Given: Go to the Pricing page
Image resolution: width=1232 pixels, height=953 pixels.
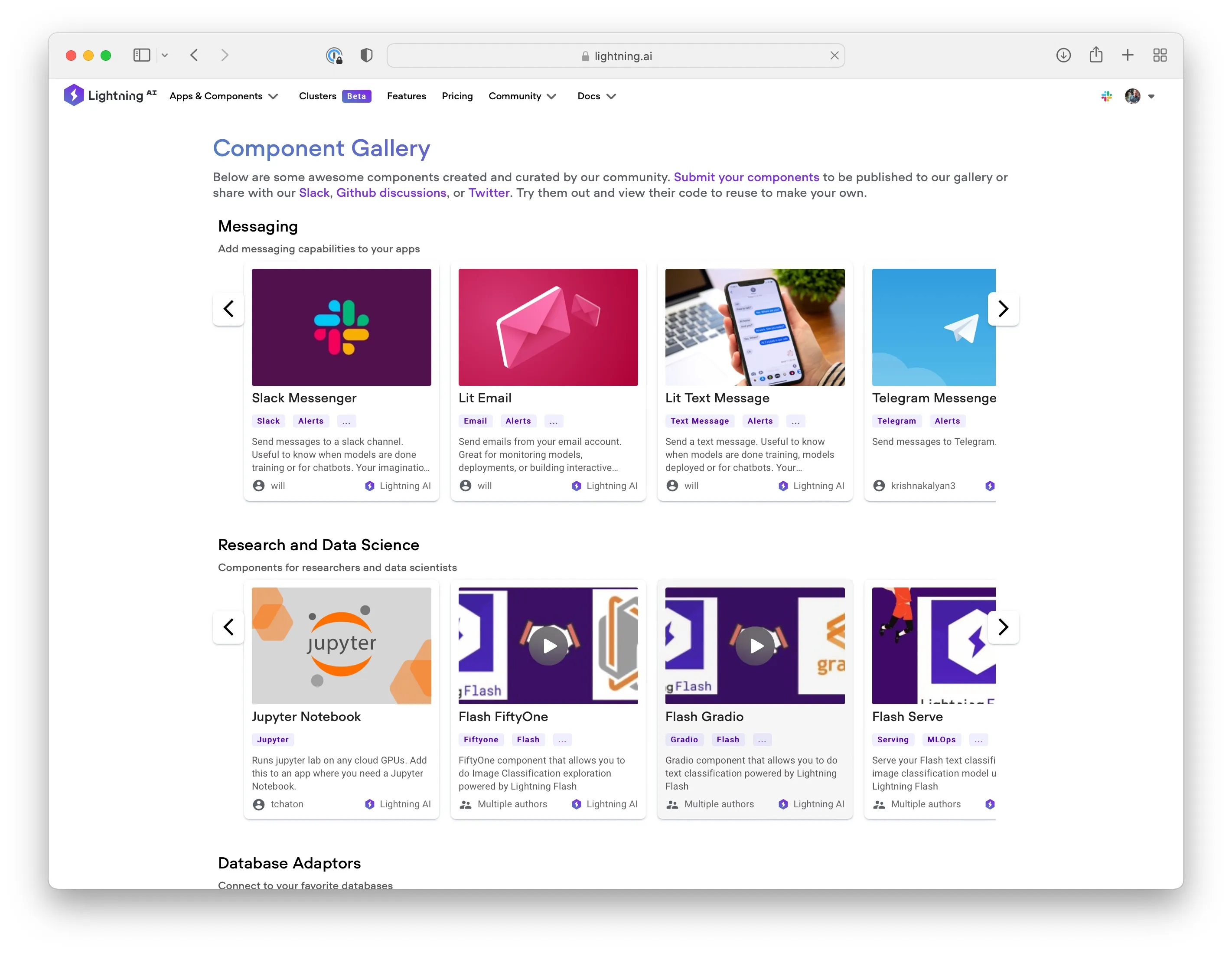Looking at the screenshot, I should pyautogui.click(x=457, y=96).
